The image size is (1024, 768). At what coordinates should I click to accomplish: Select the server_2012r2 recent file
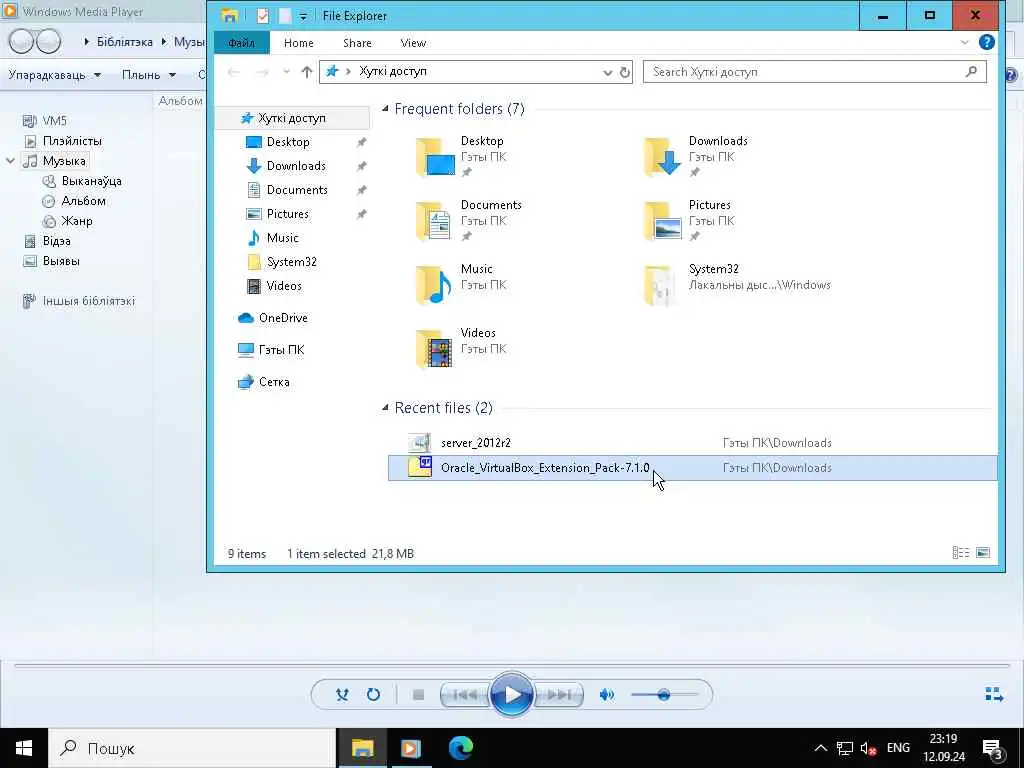click(x=692, y=443)
